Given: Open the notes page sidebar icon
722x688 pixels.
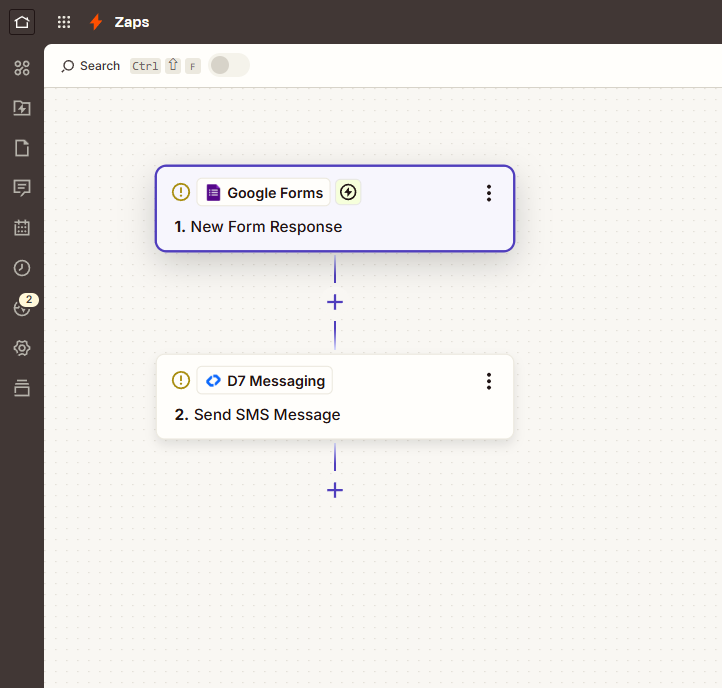Looking at the screenshot, I should pos(22,148).
